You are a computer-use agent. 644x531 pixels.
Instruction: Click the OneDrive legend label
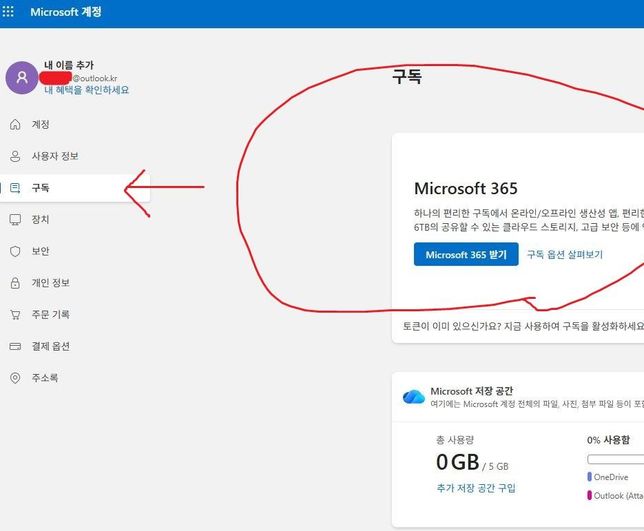tap(611, 477)
